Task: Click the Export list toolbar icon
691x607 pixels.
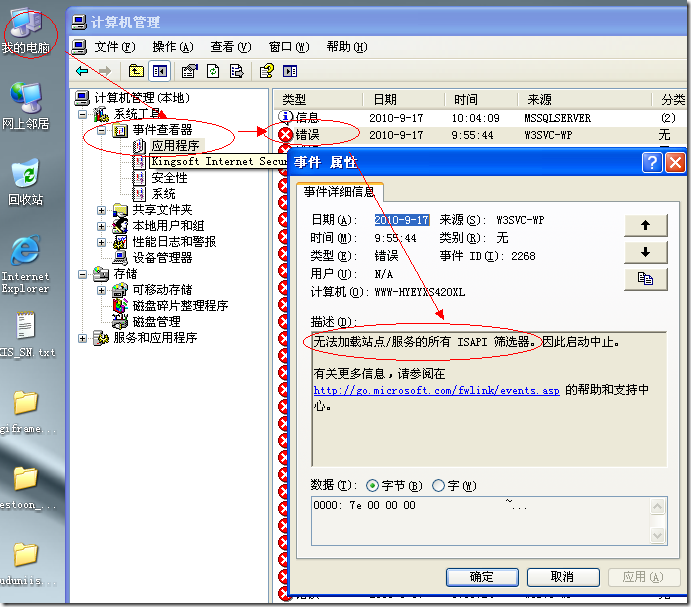Action: [x=236, y=71]
